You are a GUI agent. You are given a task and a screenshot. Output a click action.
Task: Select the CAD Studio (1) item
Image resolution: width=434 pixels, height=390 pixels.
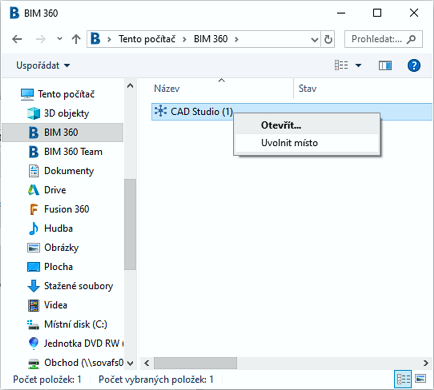pyautogui.click(x=292, y=111)
